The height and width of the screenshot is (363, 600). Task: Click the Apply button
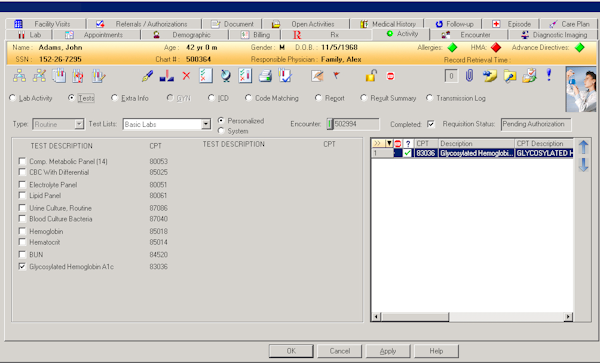pyautogui.click(x=388, y=351)
